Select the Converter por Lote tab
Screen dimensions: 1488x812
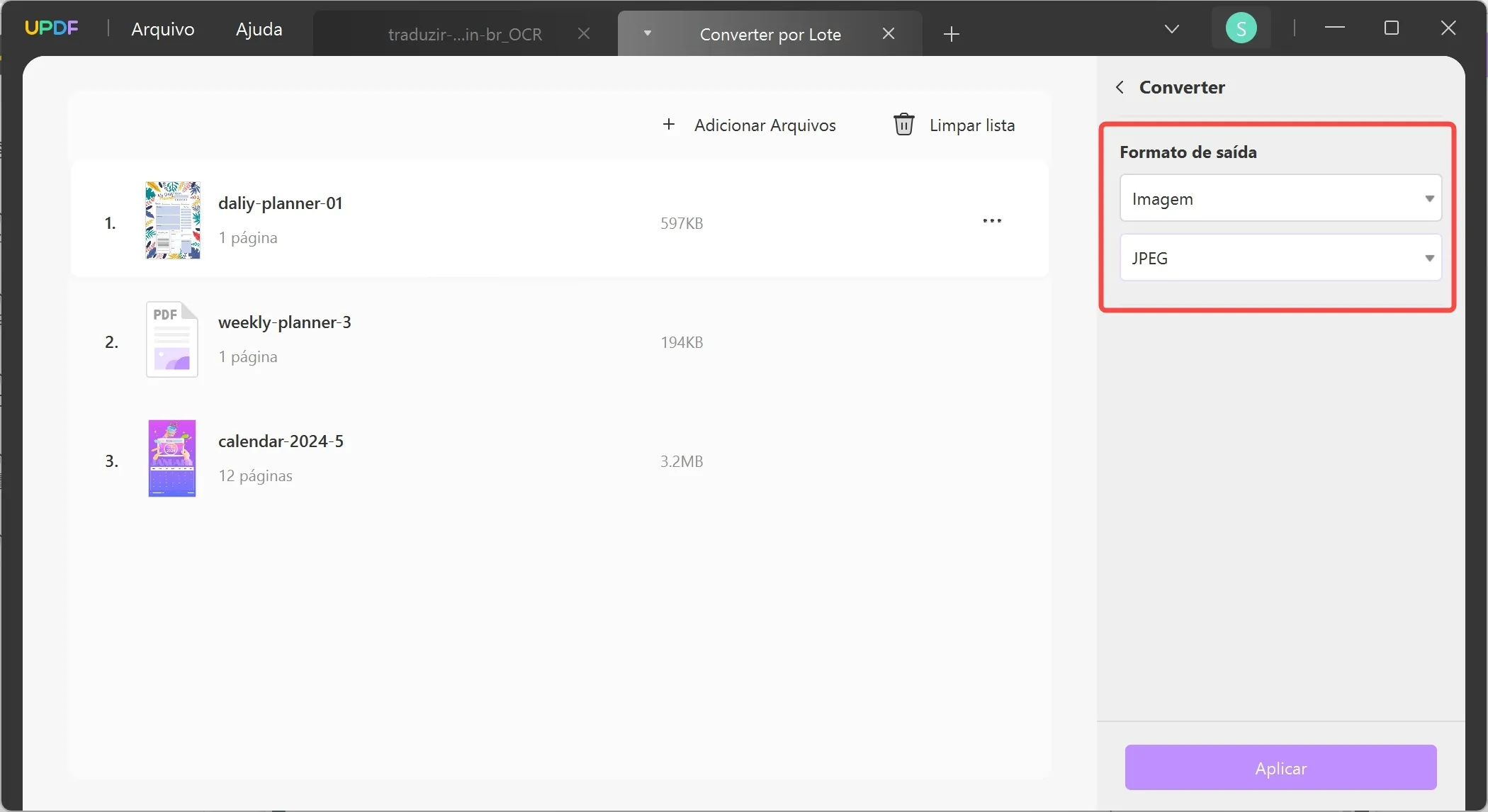point(770,33)
